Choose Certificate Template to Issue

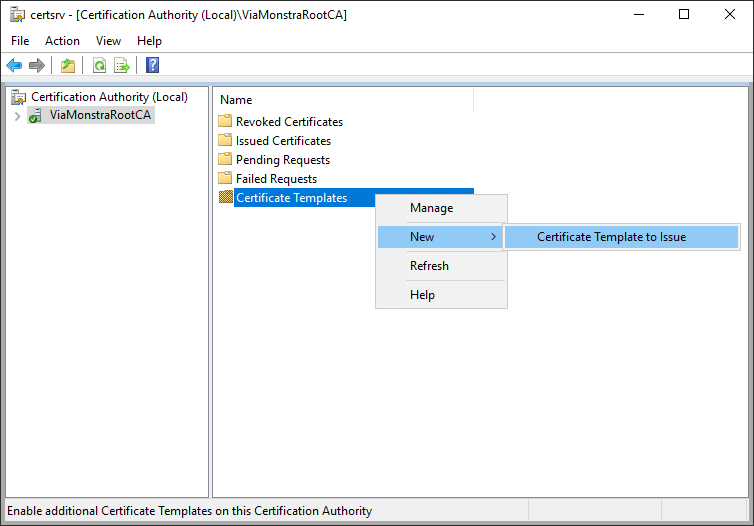[x=611, y=237]
